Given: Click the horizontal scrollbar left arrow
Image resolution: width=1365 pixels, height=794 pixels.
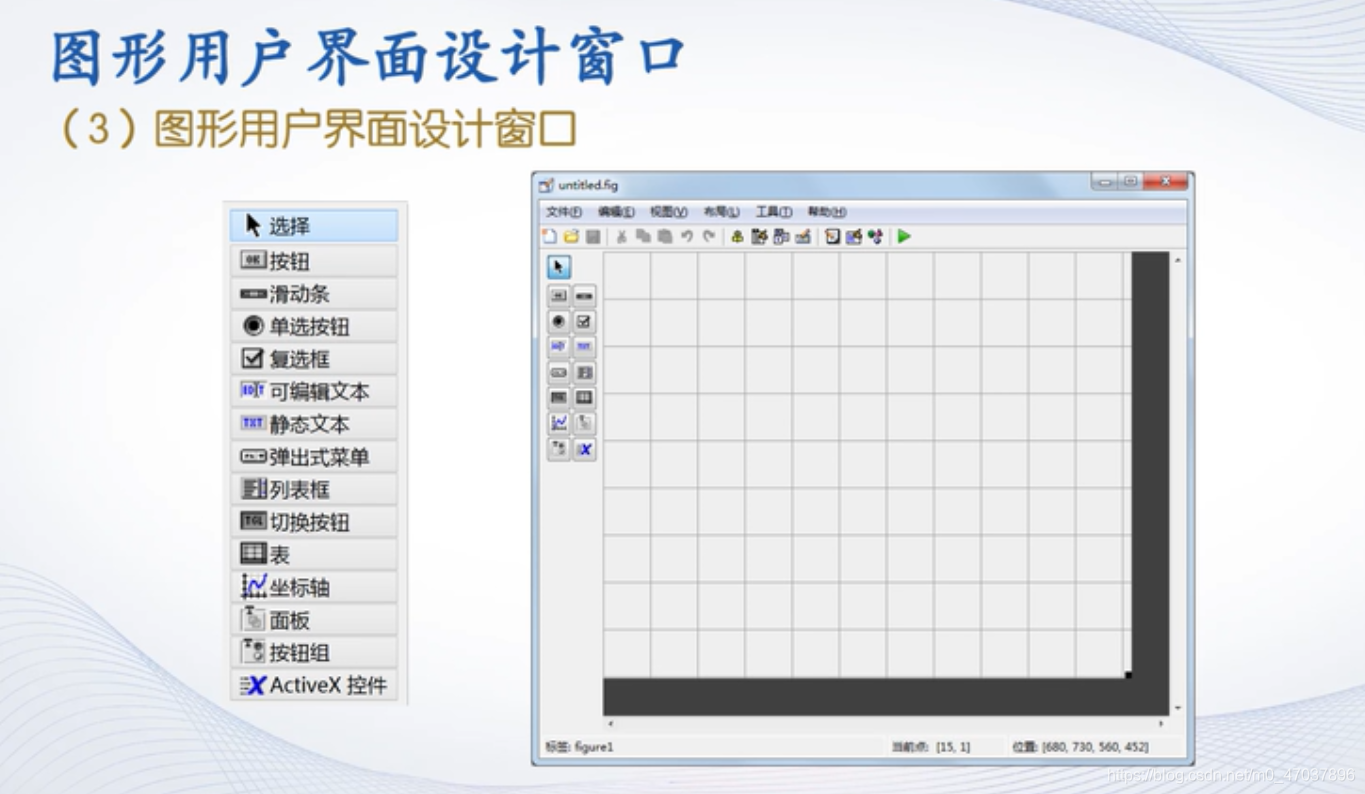Looking at the screenshot, I should pyautogui.click(x=610, y=723).
